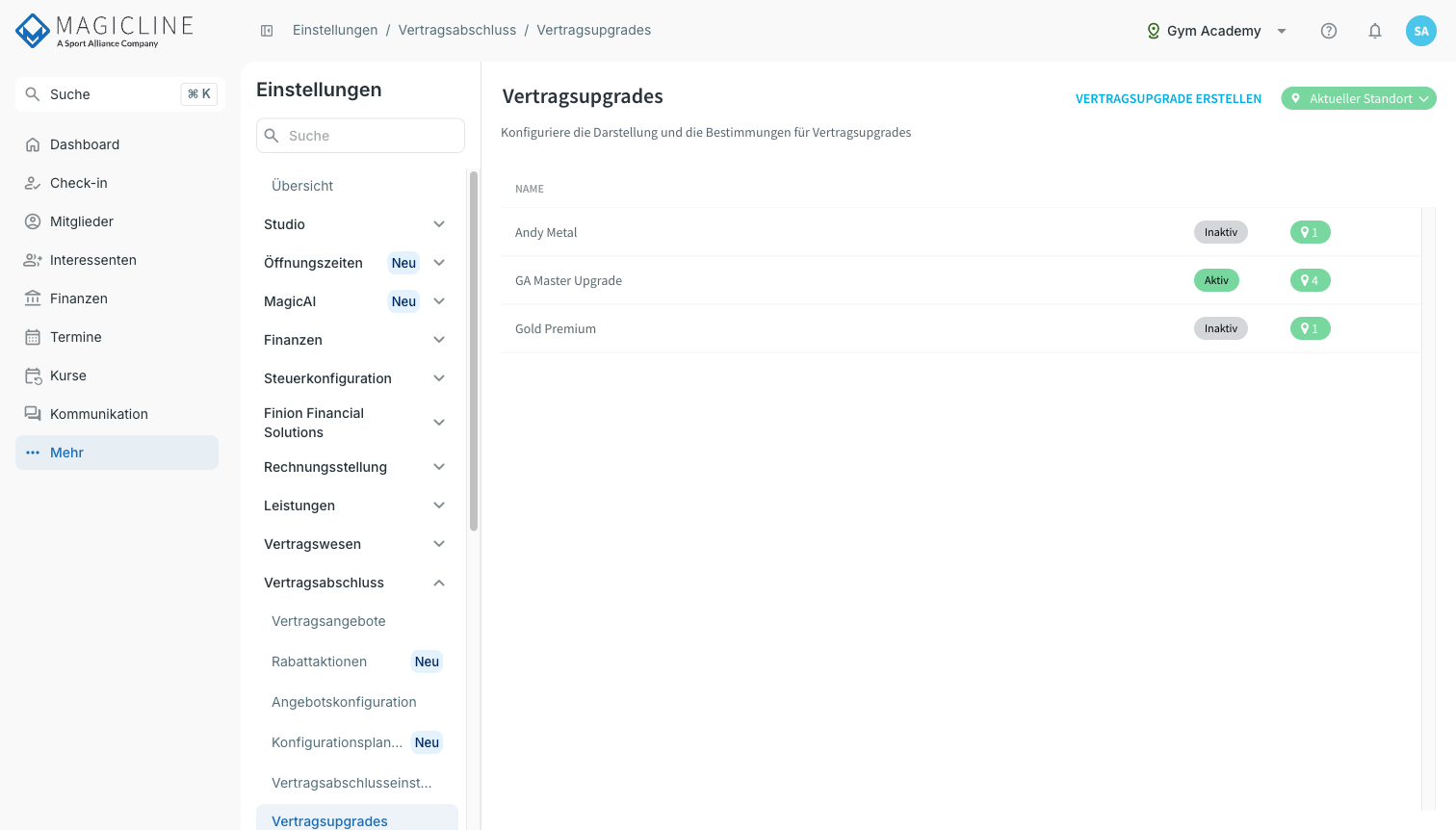Click the Mehr three-dots icon
This screenshot has height=830, width=1456.
point(33,453)
